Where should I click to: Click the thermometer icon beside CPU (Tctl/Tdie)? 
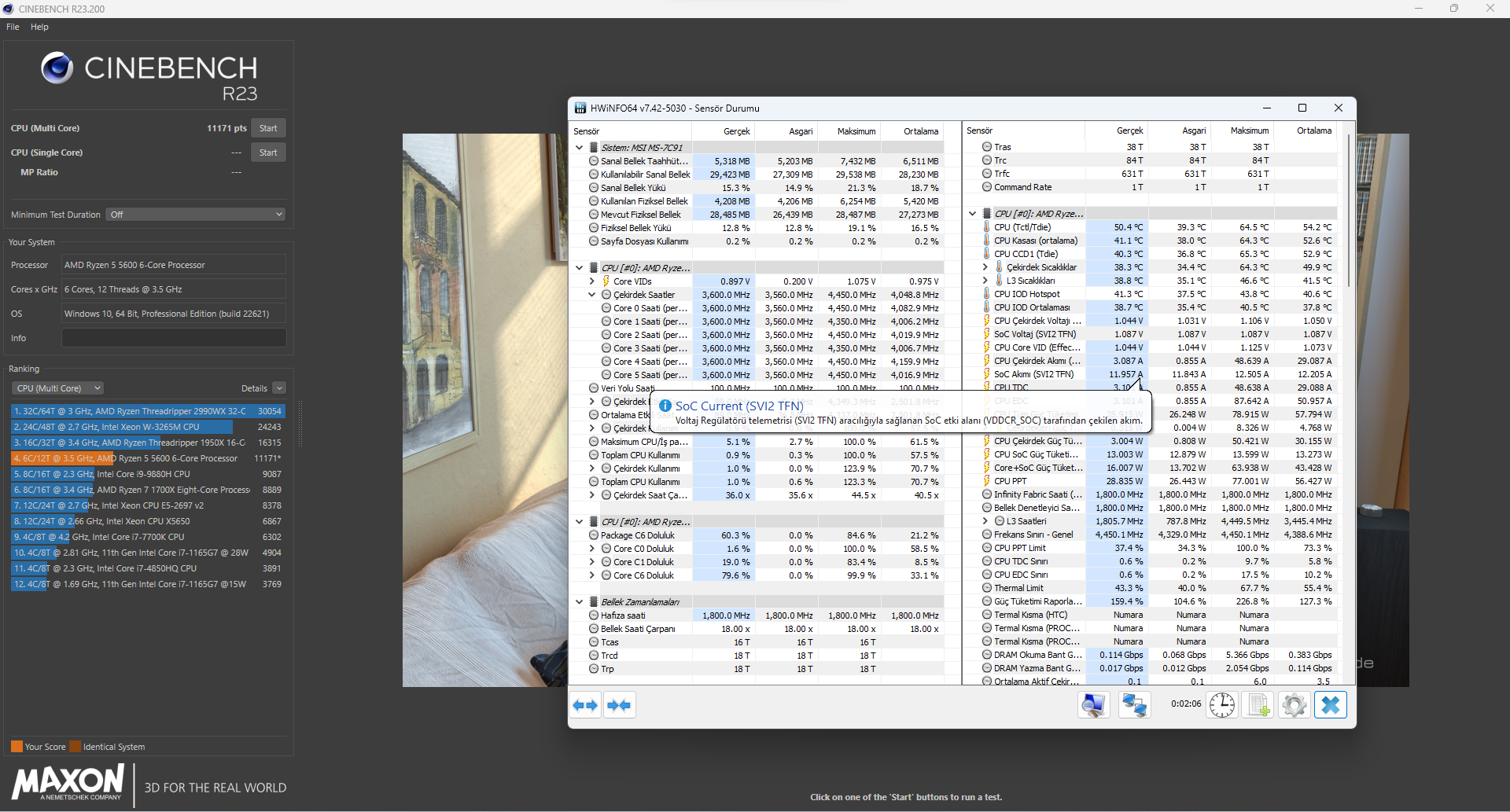click(x=987, y=227)
